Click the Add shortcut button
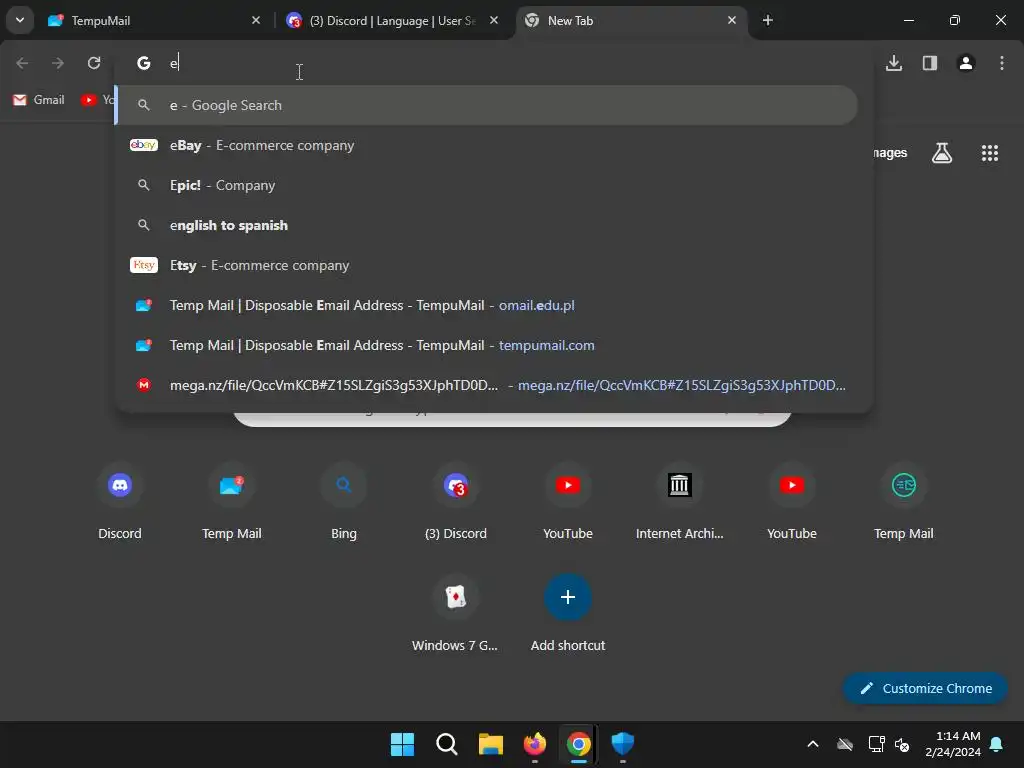 tap(568, 614)
